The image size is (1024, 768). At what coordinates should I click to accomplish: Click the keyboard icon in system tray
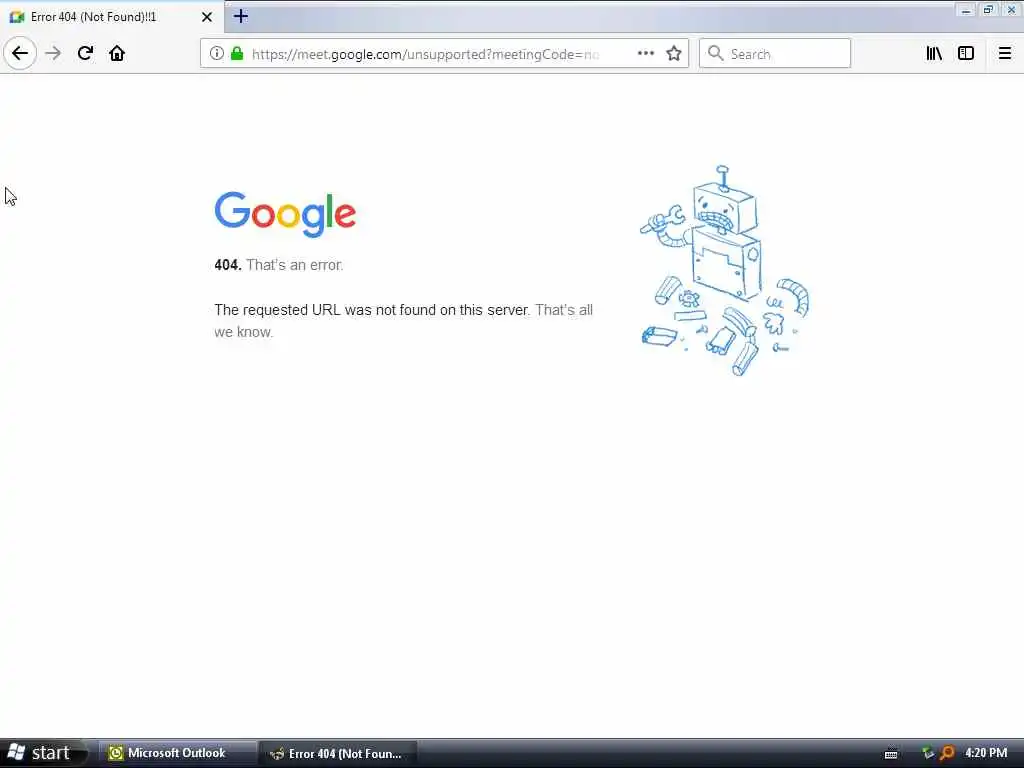coord(891,754)
